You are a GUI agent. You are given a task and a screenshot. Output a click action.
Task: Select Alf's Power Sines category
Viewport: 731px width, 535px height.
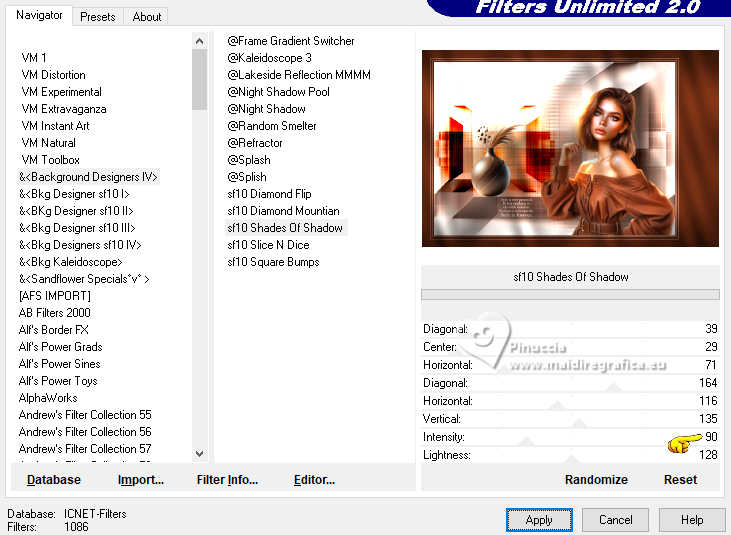pyautogui.click(x=60, y=364)
